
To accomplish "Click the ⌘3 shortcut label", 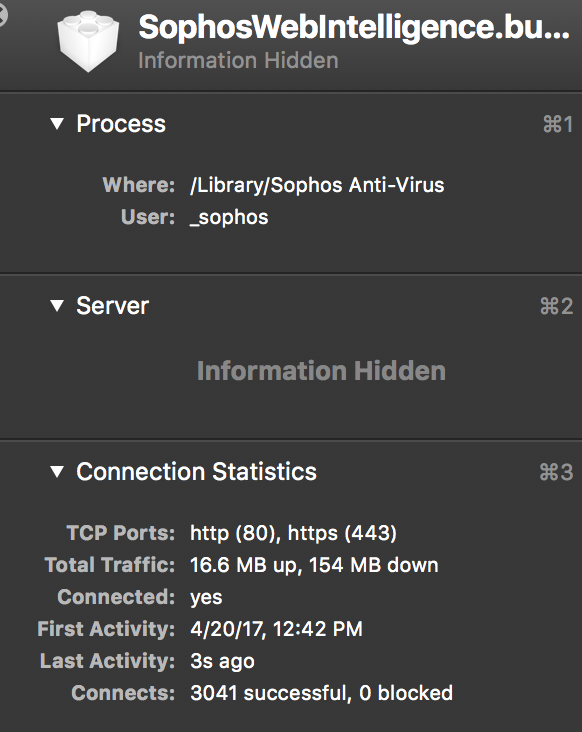I will 556,472.
